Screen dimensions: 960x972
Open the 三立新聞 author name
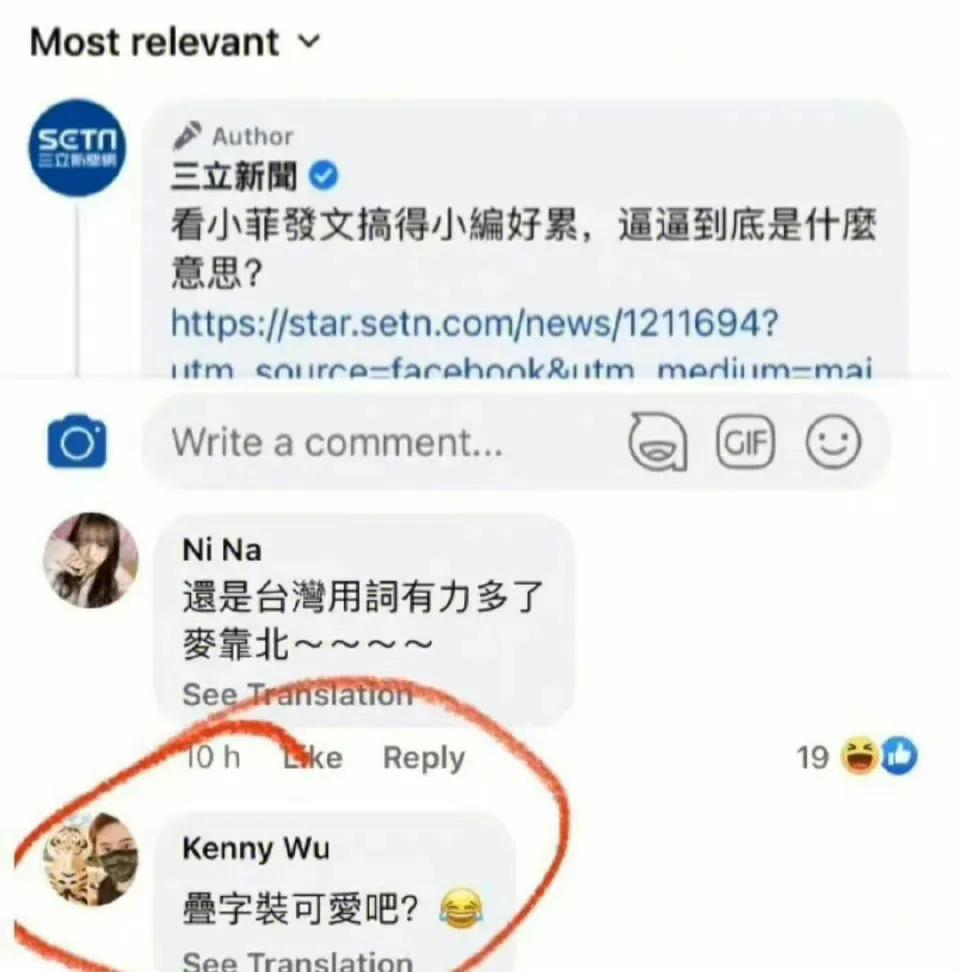tap(234, 176)
